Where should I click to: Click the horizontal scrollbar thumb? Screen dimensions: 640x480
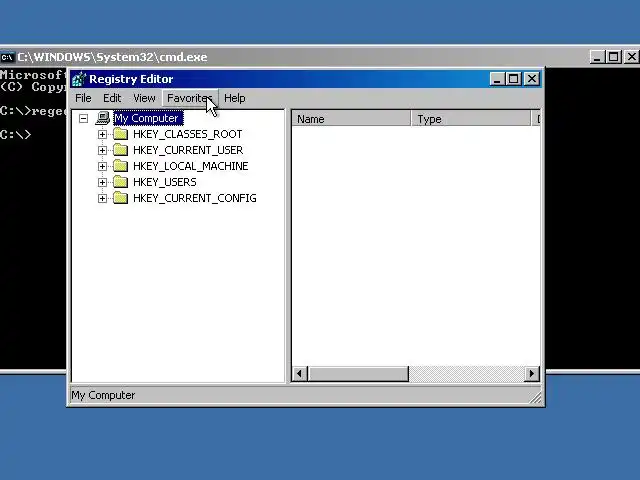[x=358, y=373]
